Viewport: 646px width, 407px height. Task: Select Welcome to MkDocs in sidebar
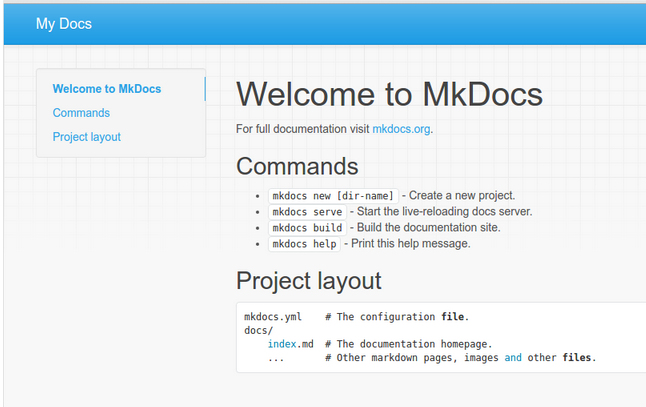107,89
